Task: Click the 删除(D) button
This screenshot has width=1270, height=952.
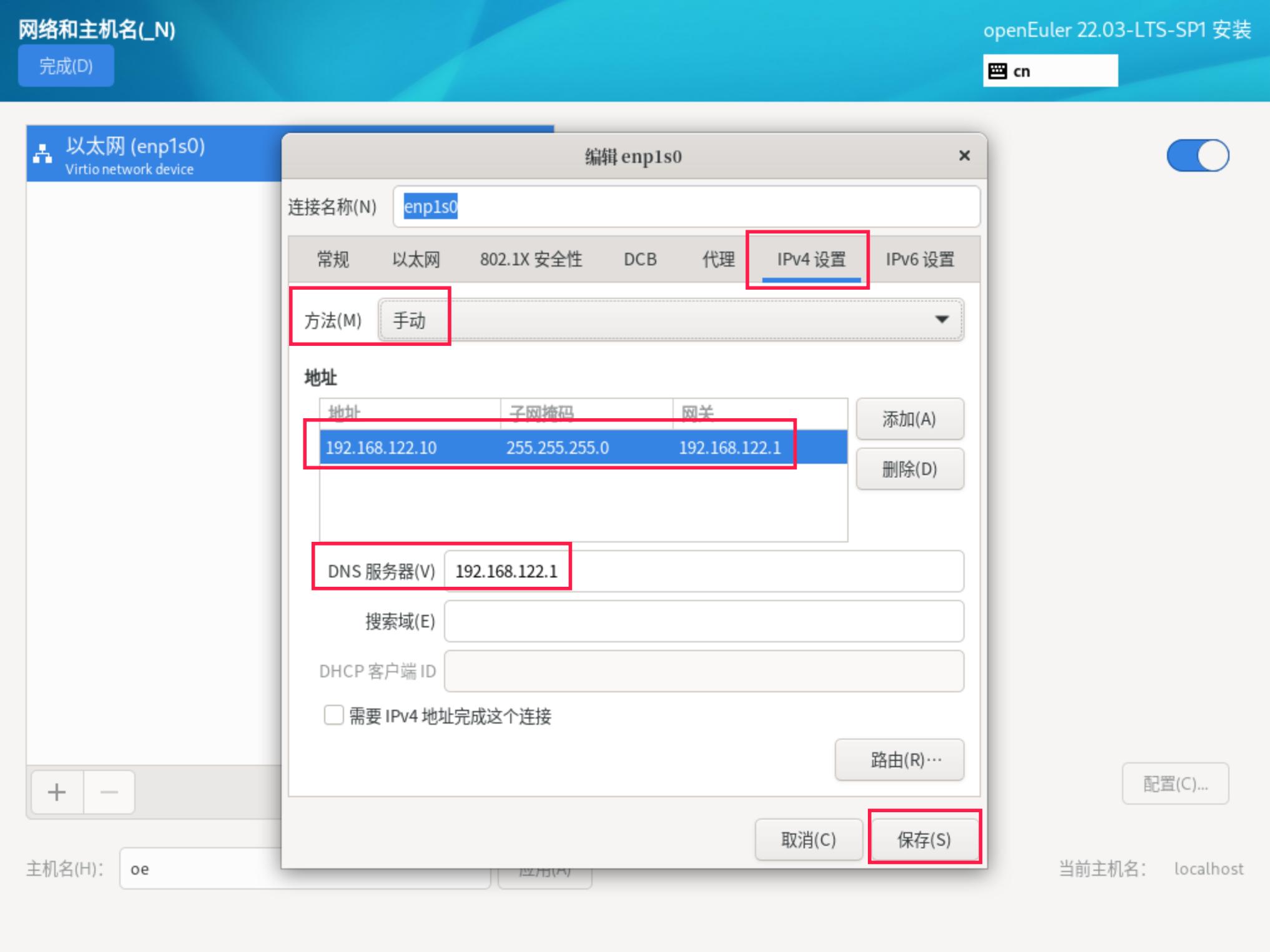Action: [x=909, y=469]
